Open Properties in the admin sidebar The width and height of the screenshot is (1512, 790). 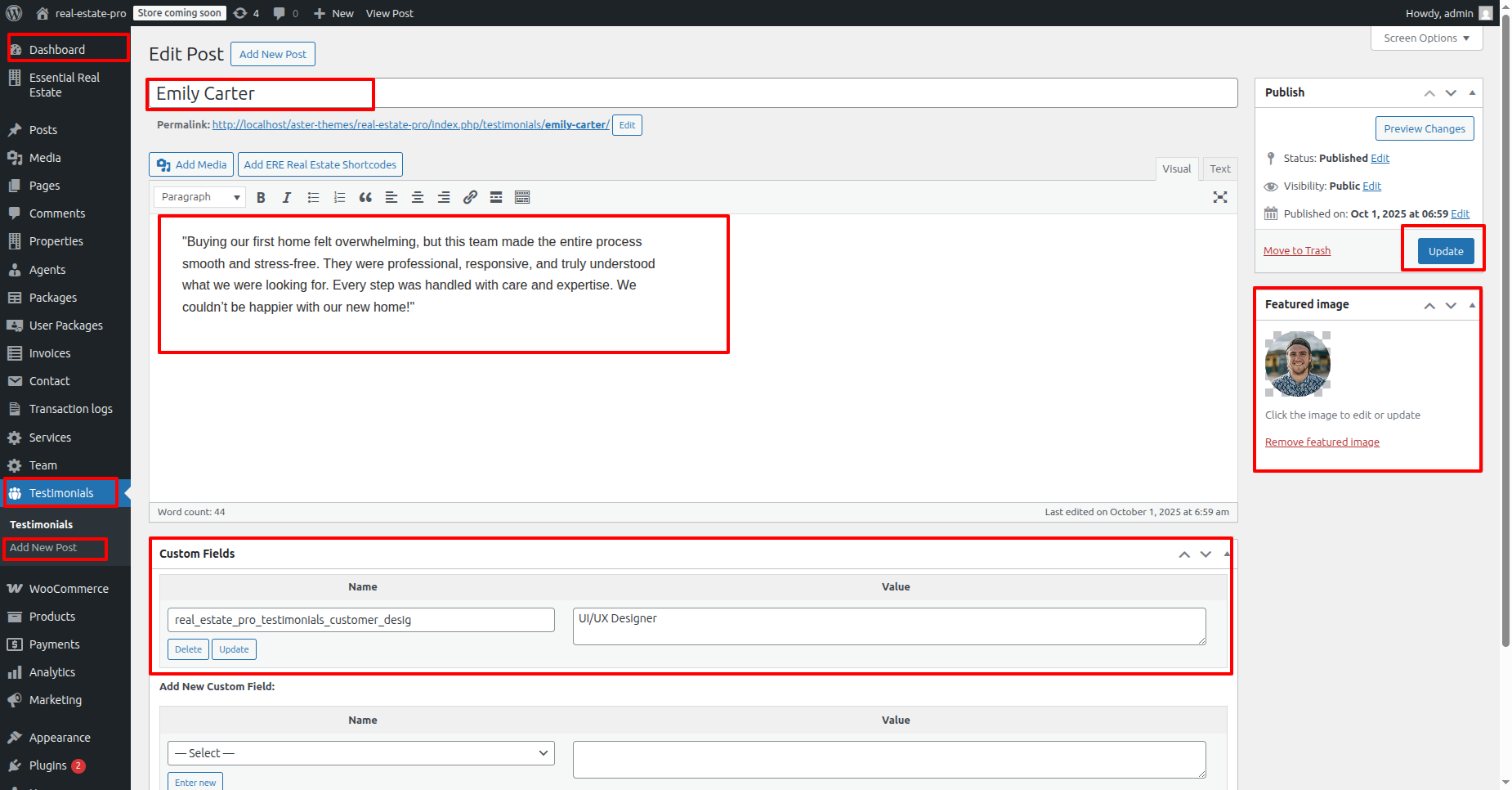point(56,241)
